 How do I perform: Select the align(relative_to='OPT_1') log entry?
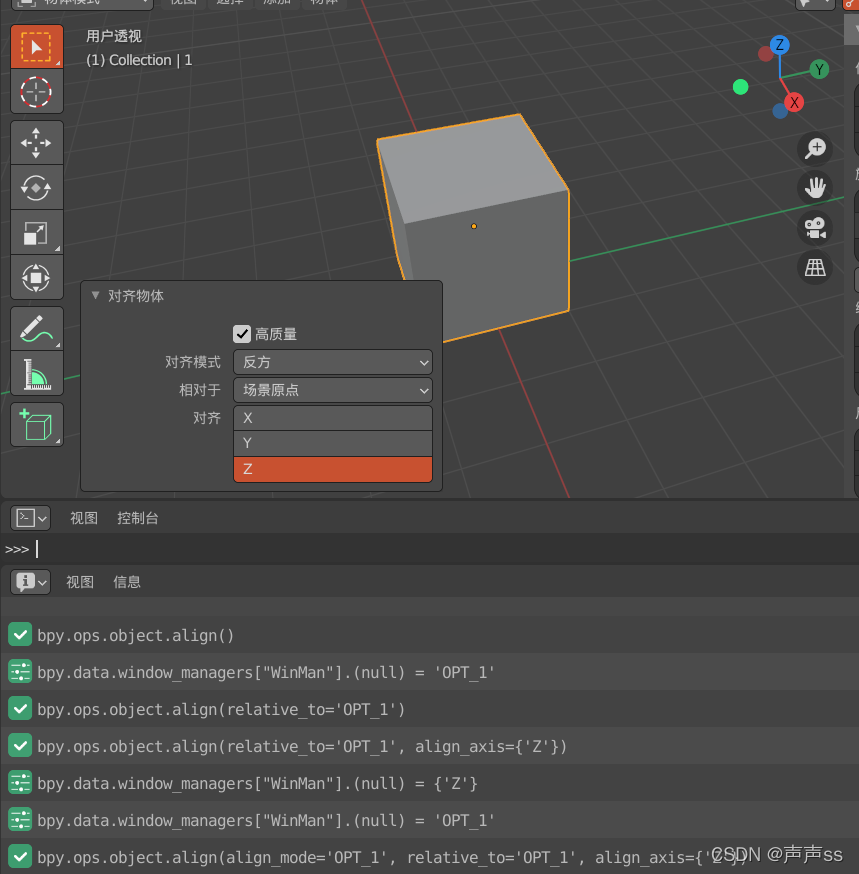coord(429,709)
